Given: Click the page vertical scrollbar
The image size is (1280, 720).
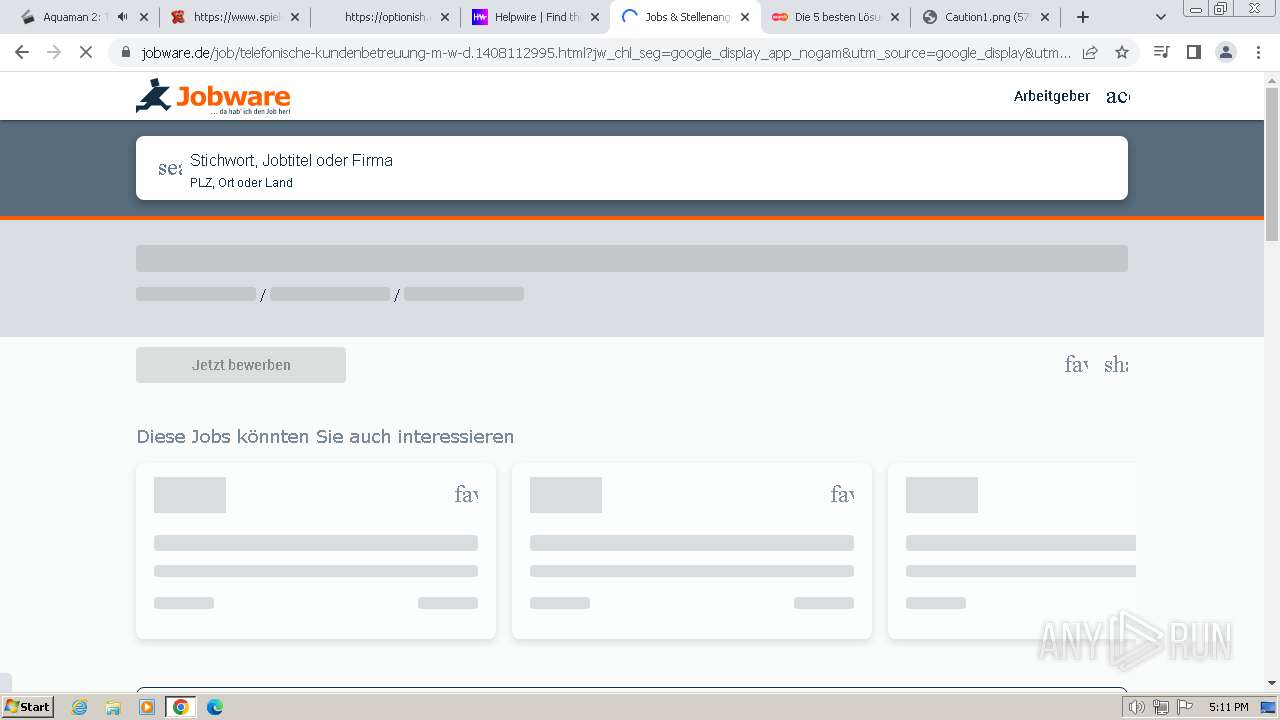Looking at the screenshot, I should (1272, 164).
